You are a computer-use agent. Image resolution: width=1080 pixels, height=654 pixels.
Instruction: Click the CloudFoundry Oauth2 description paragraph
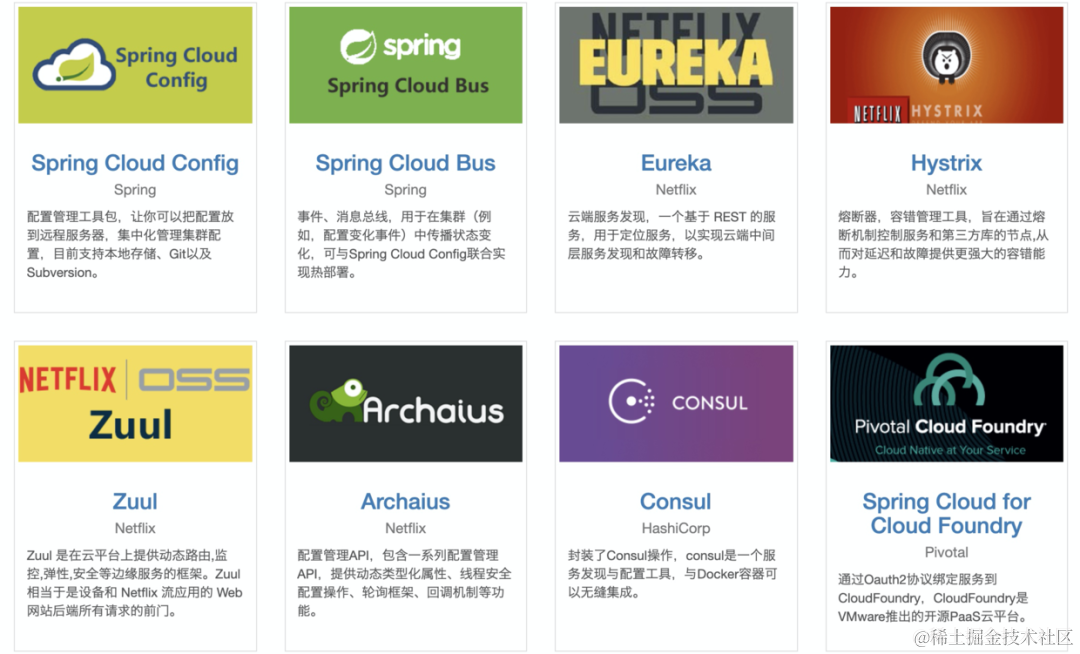[934, 598]
